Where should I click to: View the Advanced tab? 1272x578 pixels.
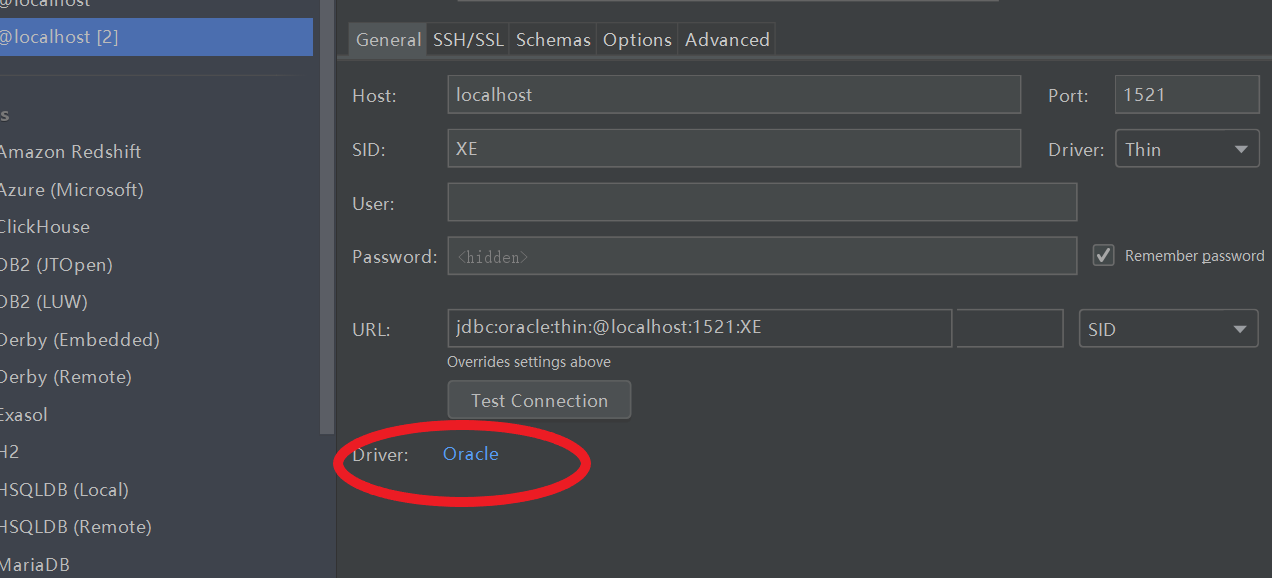[726, 39]
